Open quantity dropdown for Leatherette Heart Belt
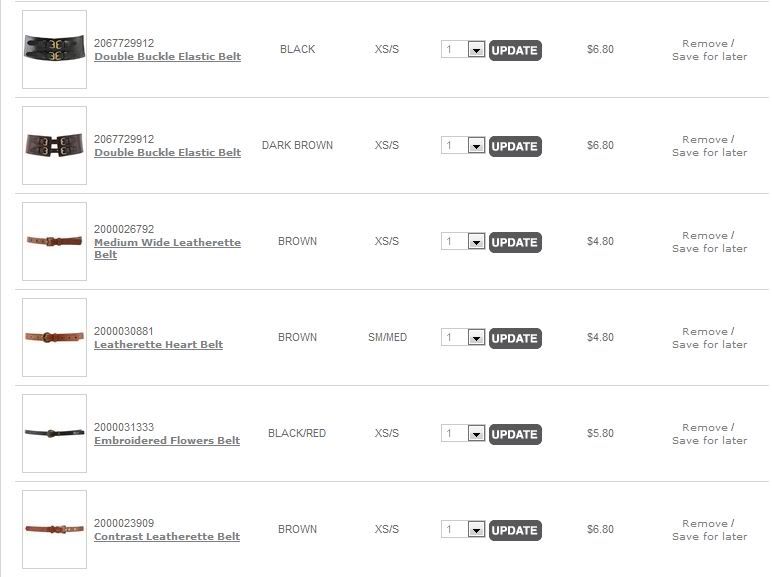The width and height of the screenshot is (772, 577). (476, 338)
